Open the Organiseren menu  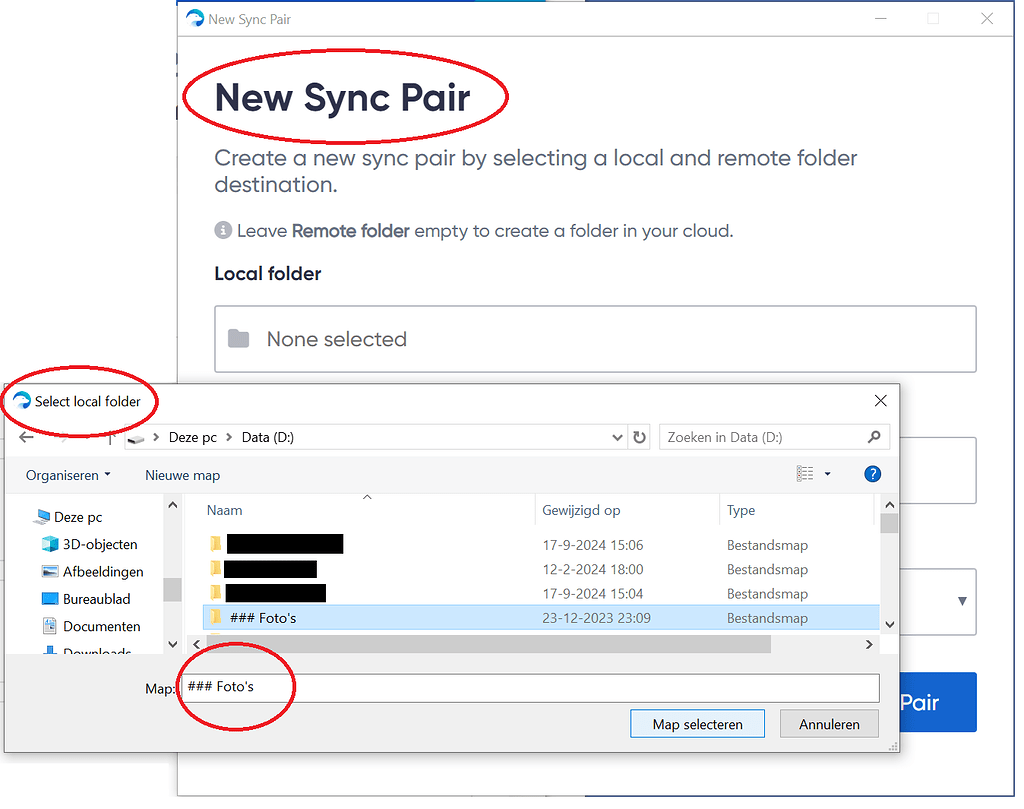68,475
